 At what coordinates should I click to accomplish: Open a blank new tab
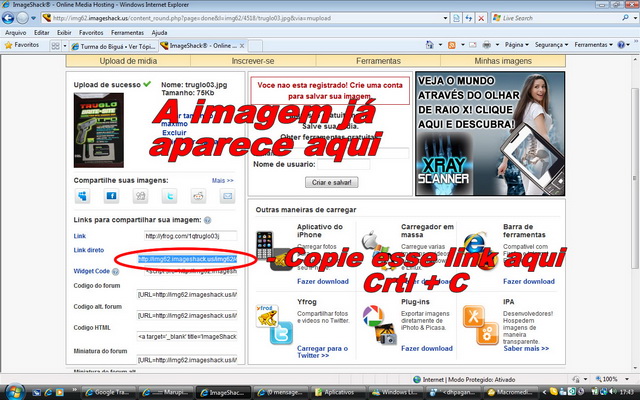(x=255, y=46)
